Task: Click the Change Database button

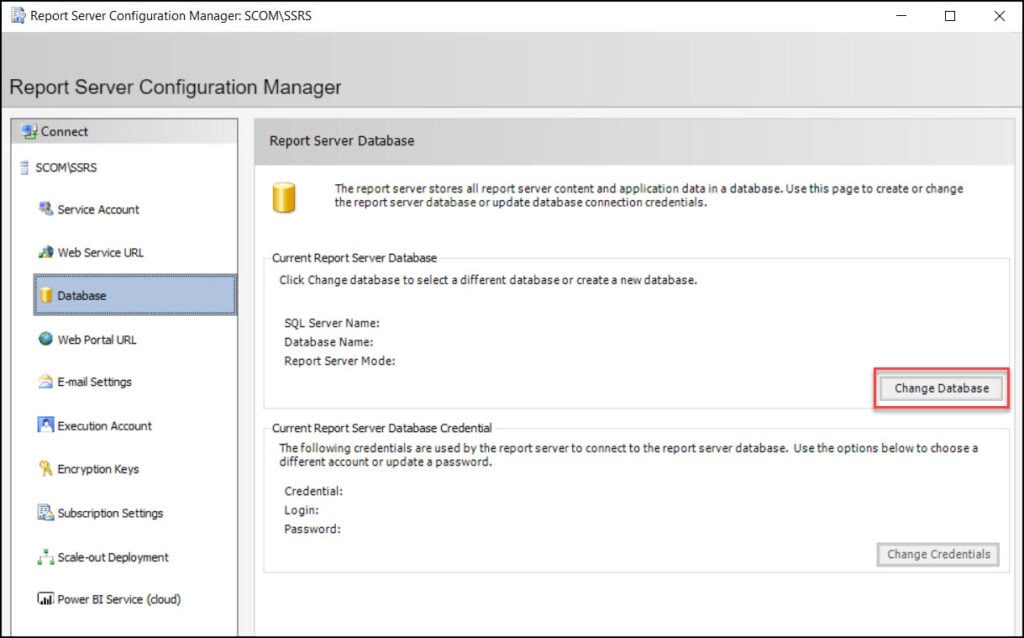Action: [941, 388]
